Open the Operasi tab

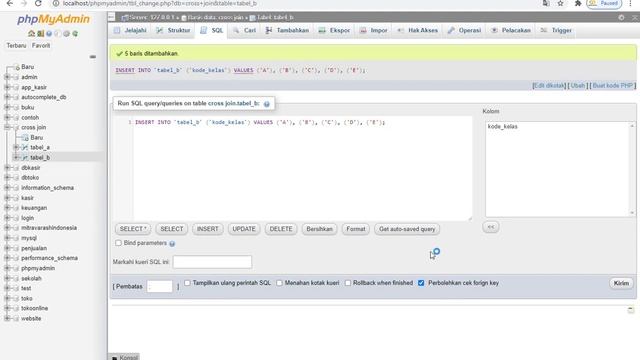pyautogui.click(x=464, y=30)
